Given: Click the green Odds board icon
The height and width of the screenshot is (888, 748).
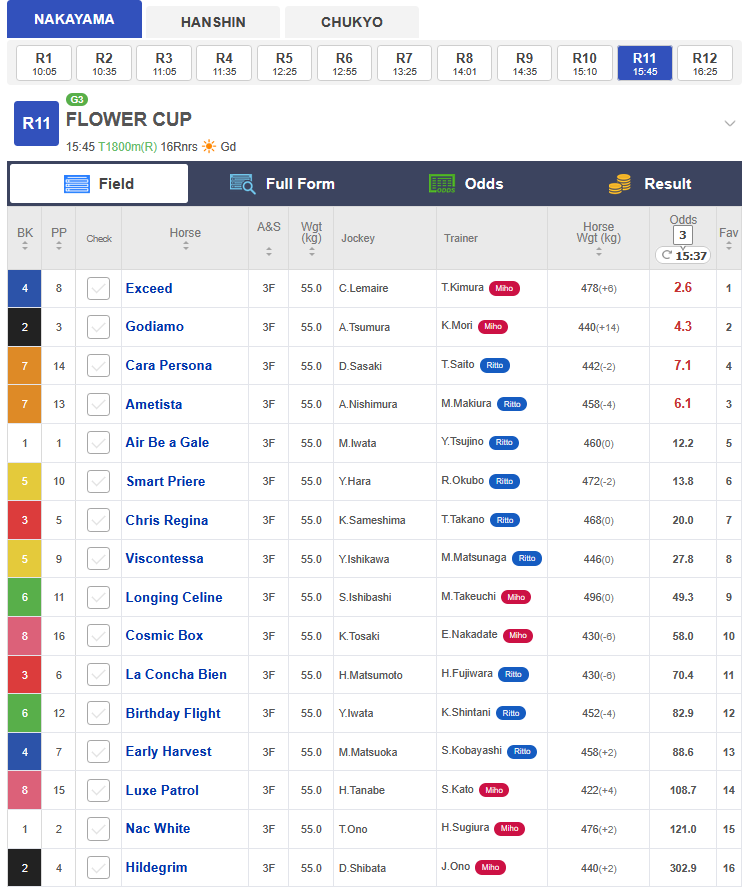Looking at the screenshot, I should coord(442,184).
